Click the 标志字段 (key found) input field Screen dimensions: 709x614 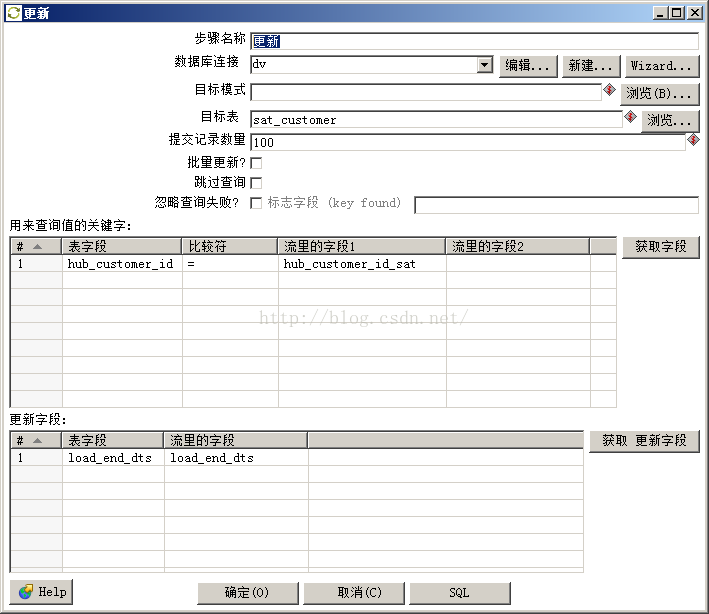tap(557, 205)
